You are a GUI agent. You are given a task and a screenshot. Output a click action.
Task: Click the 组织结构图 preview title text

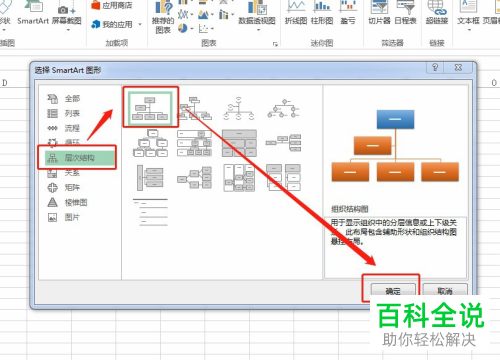click(x=350, y=209)
